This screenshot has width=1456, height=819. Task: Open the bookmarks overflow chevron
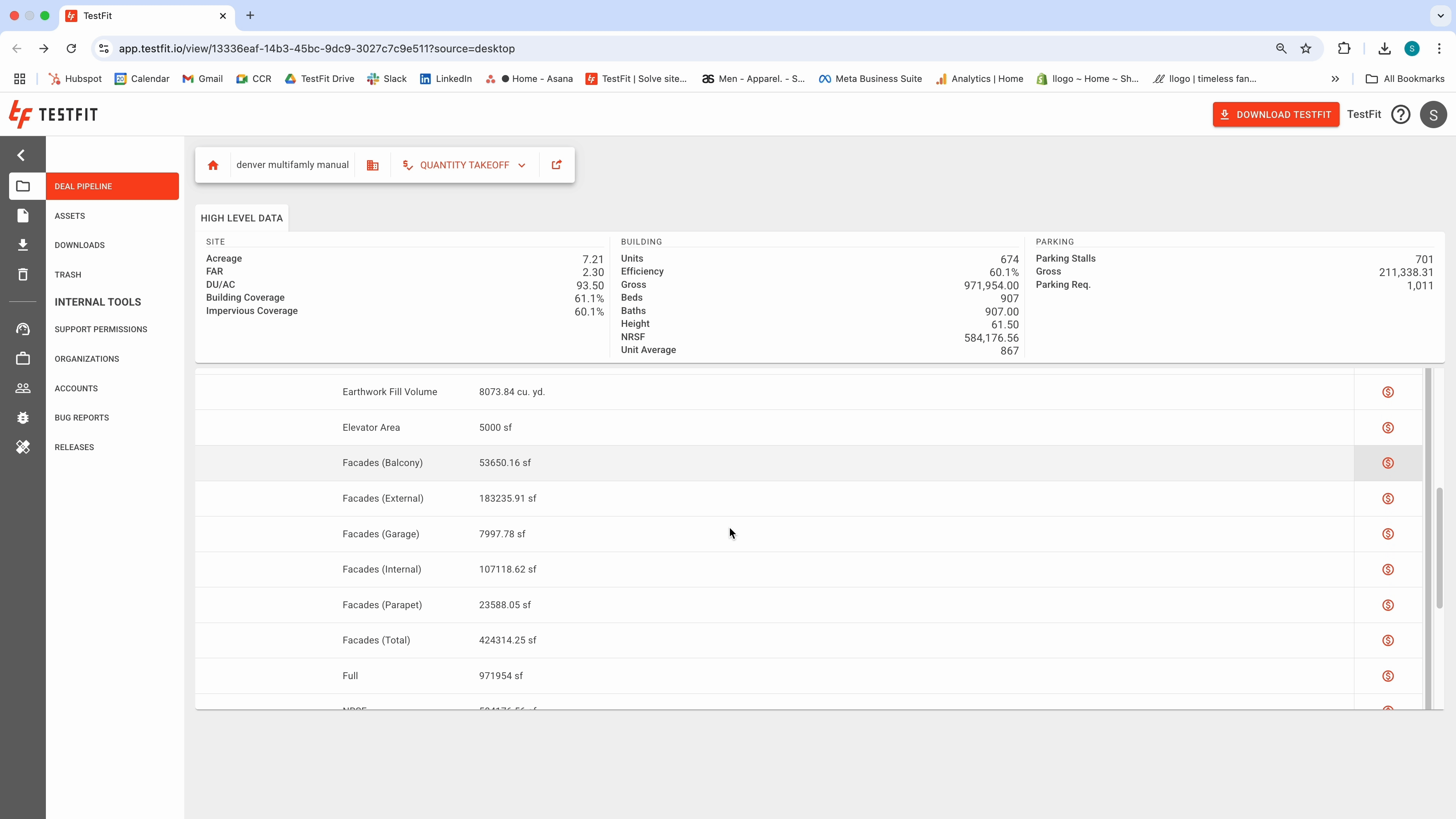click(1335, 78)
